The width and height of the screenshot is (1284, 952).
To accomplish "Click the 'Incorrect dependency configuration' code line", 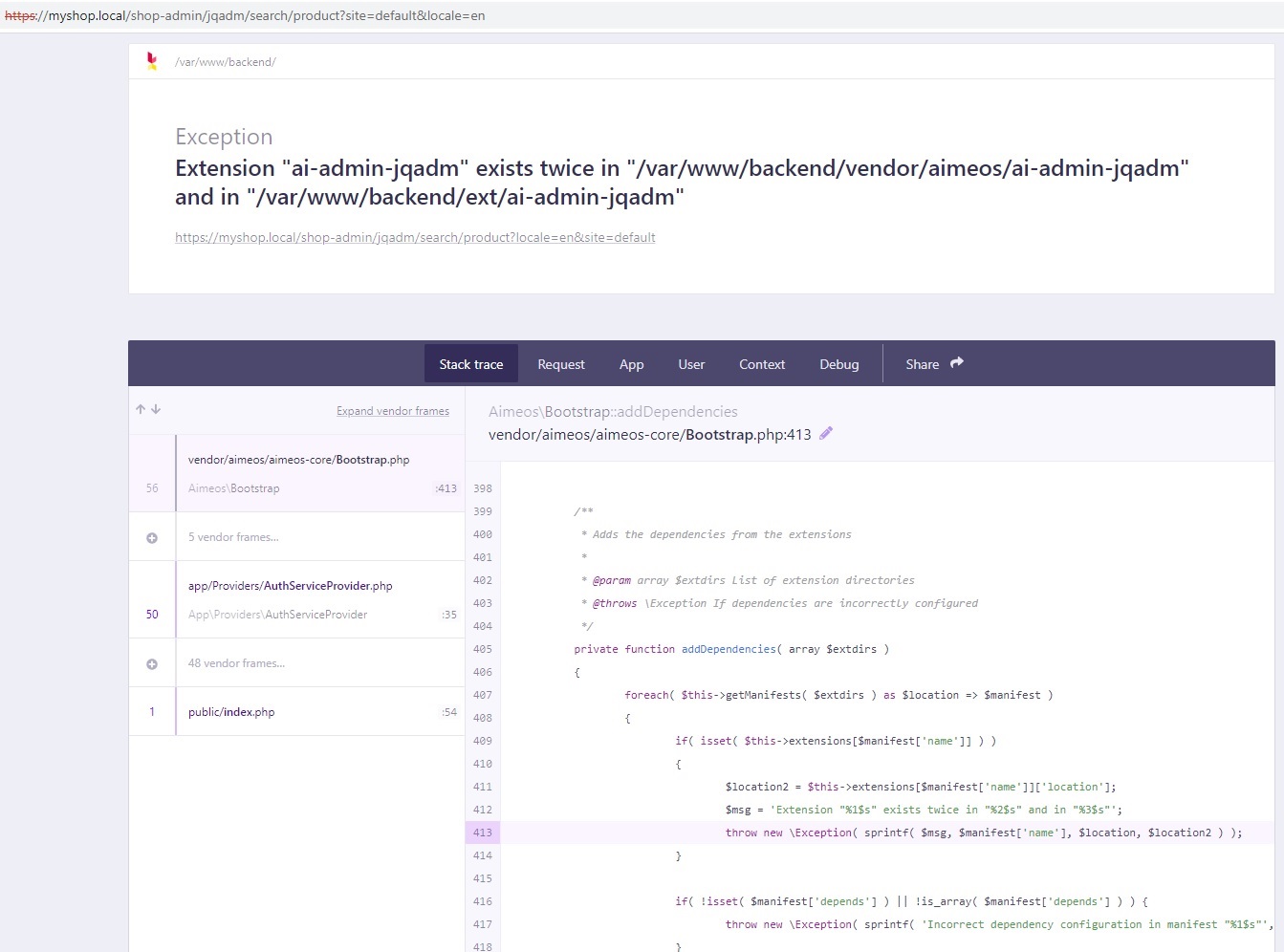I will pos(999,924).
